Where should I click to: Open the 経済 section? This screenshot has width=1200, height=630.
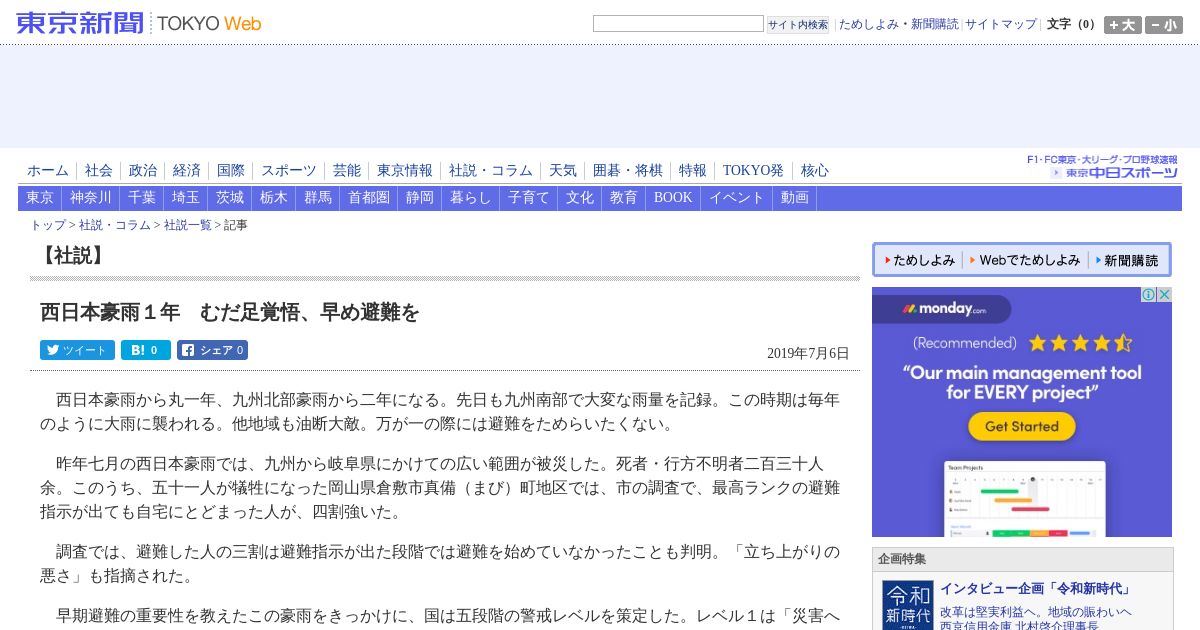pyautogui.click(x=187, y=171)
